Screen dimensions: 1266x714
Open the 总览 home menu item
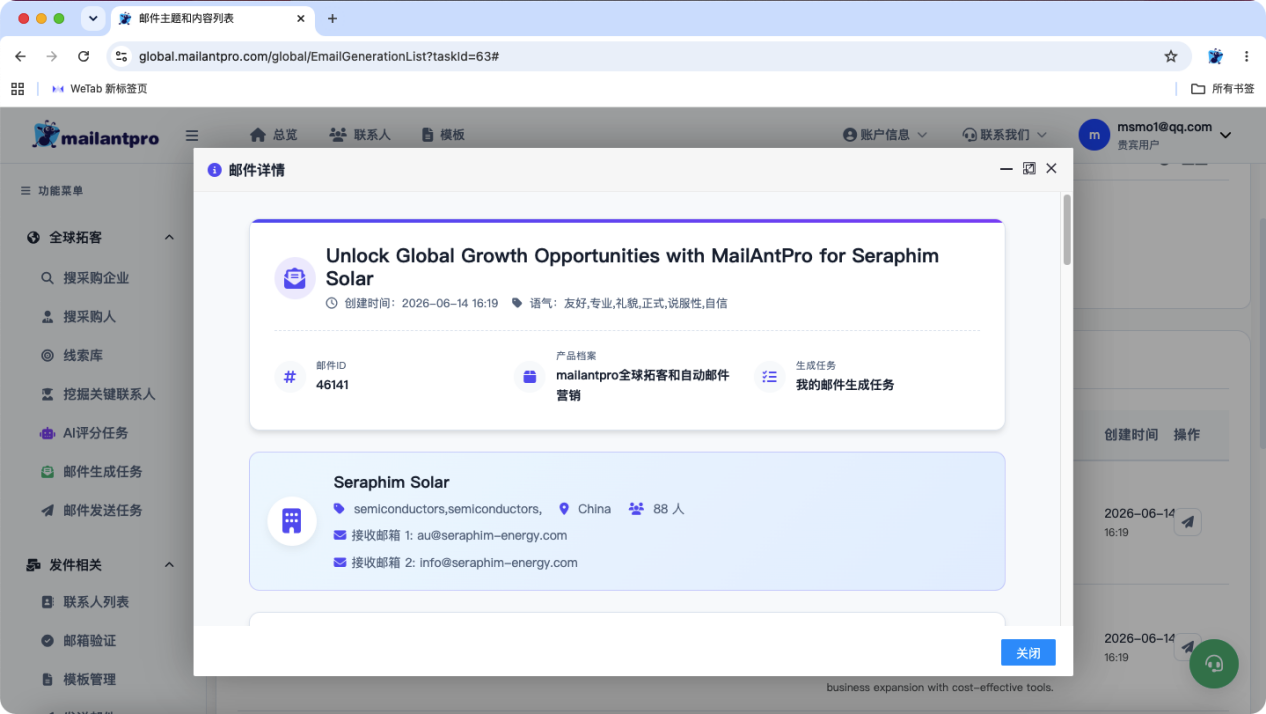pos(274,135)
